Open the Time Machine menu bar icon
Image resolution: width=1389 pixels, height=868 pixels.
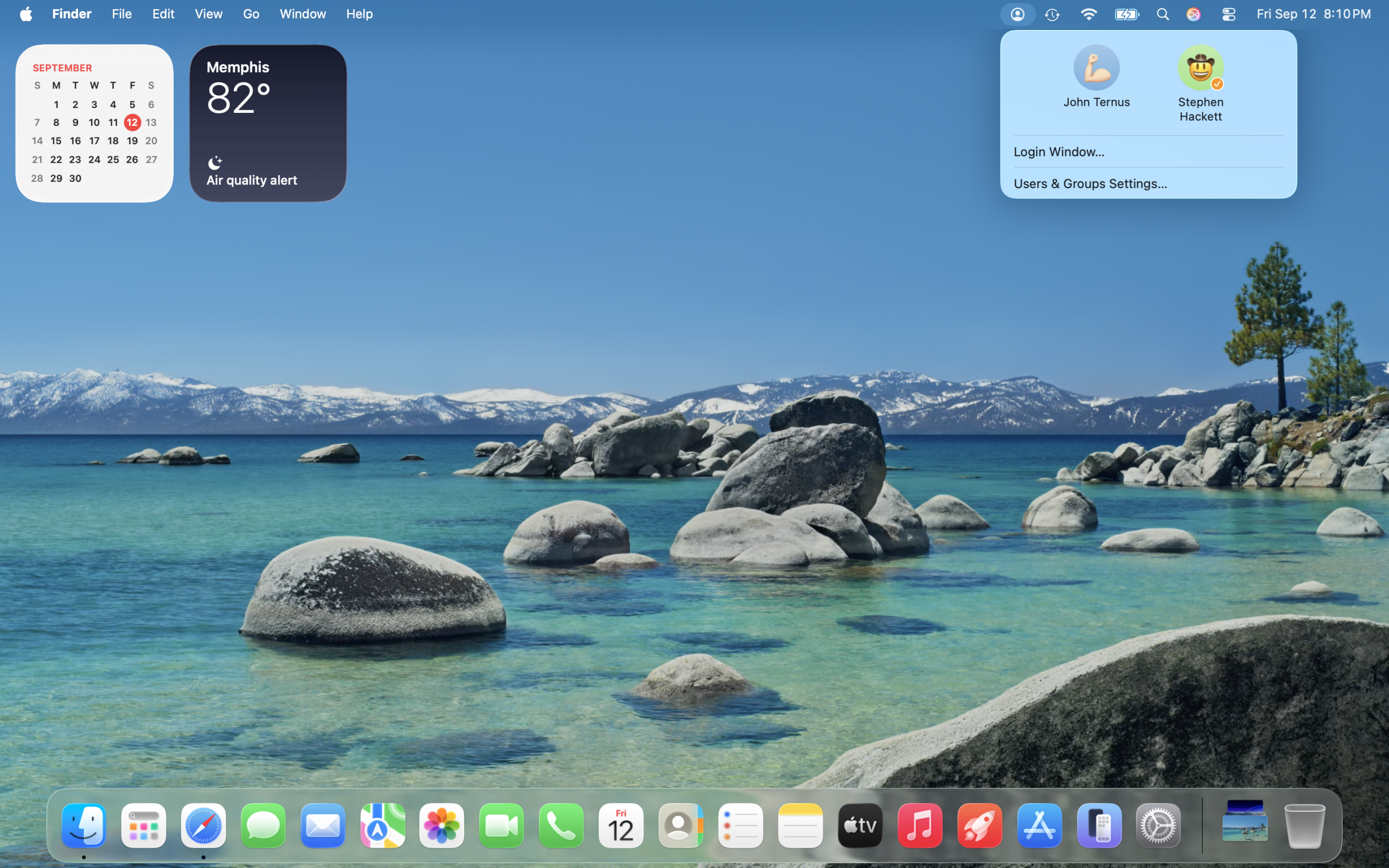pos(1052,14)
